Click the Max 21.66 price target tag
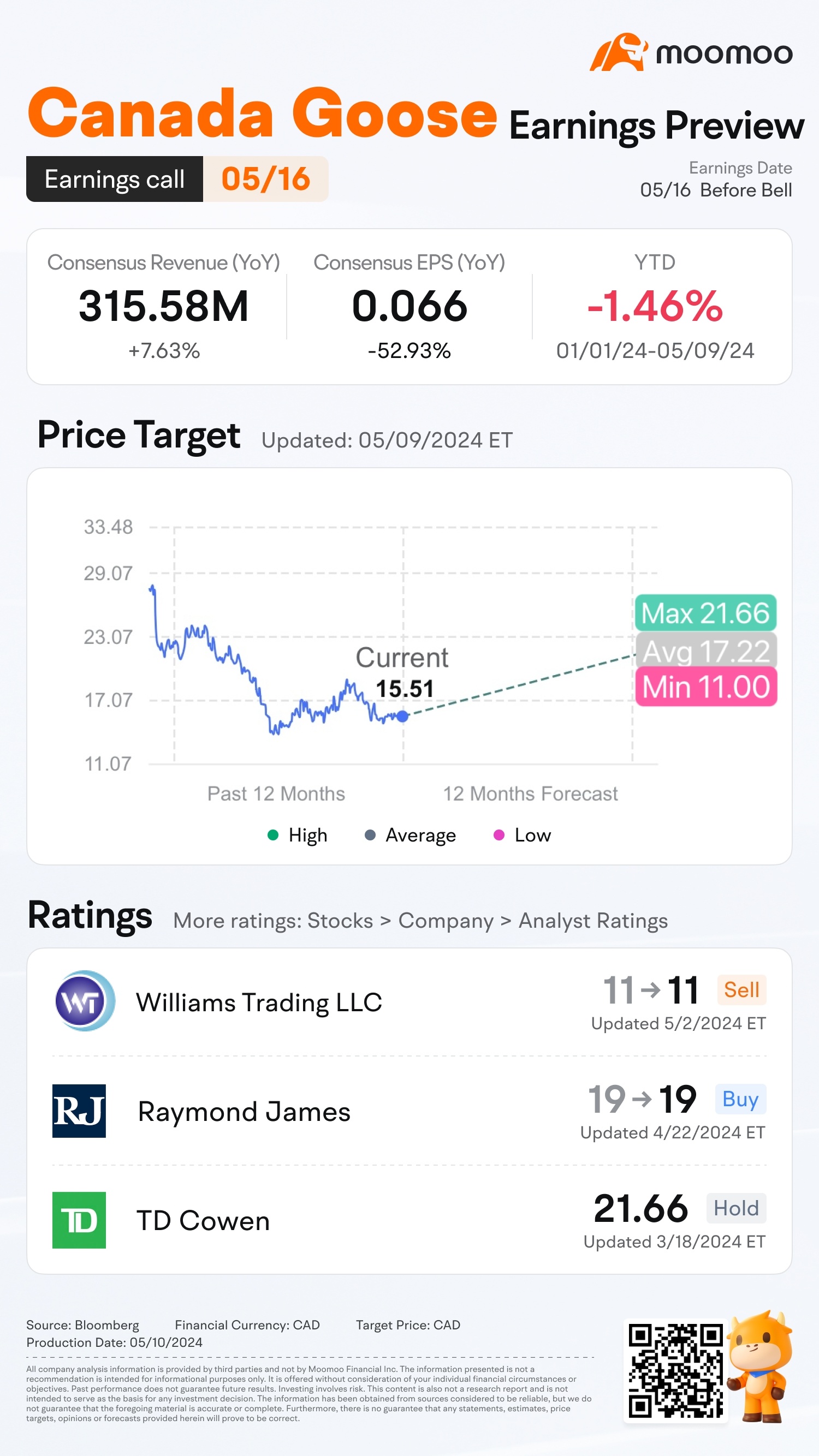Viewport: 819px width, 1456px height. [705, 613]
